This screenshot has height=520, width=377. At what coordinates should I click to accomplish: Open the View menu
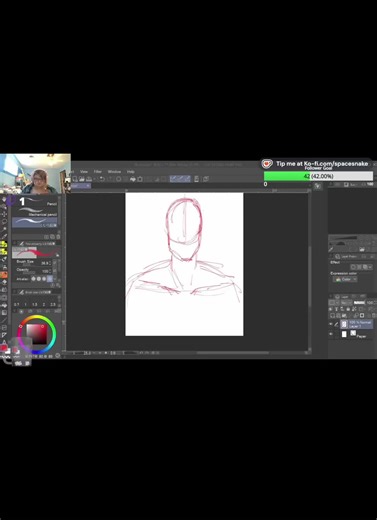coord(84,172)
